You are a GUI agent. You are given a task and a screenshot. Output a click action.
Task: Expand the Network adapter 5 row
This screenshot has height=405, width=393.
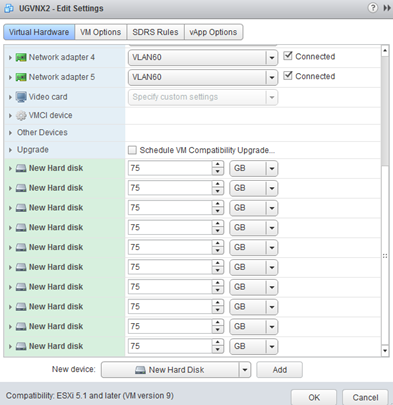pos(10,78)
